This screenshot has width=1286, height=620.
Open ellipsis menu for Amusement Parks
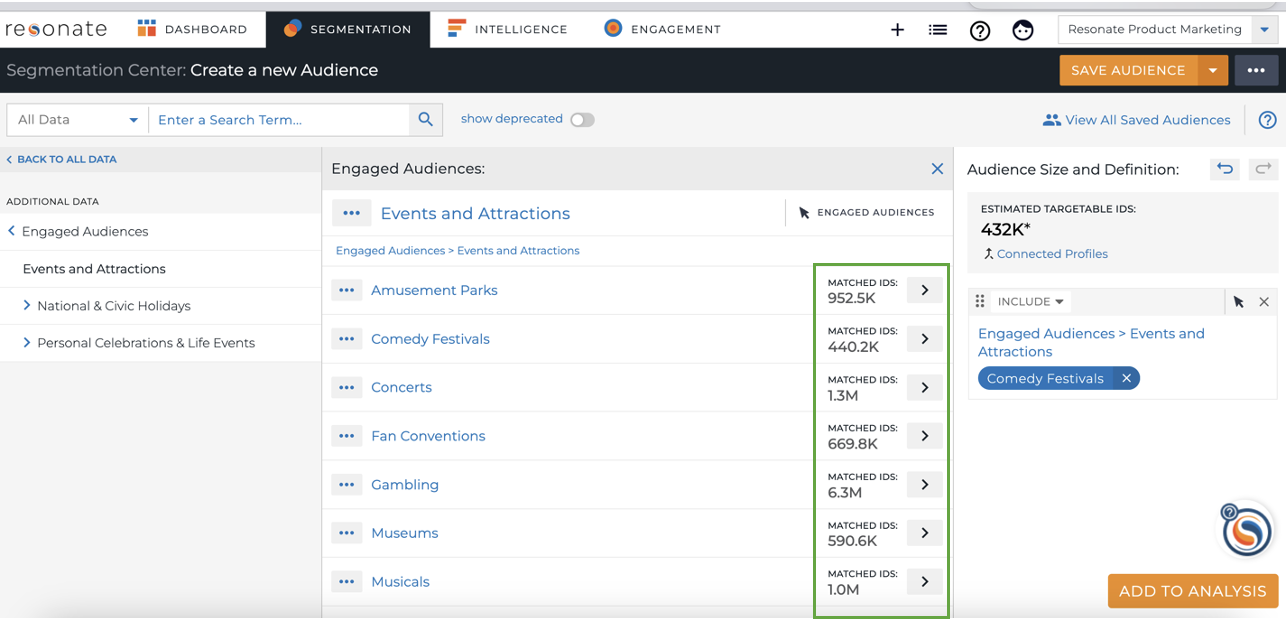coord(347,290)
